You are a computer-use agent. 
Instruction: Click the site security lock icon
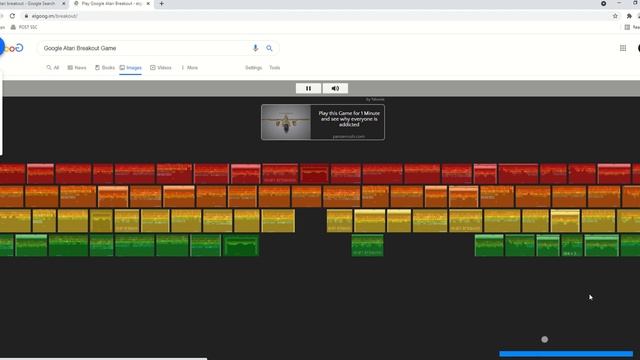pyautogui.click(x=27, y=16)
